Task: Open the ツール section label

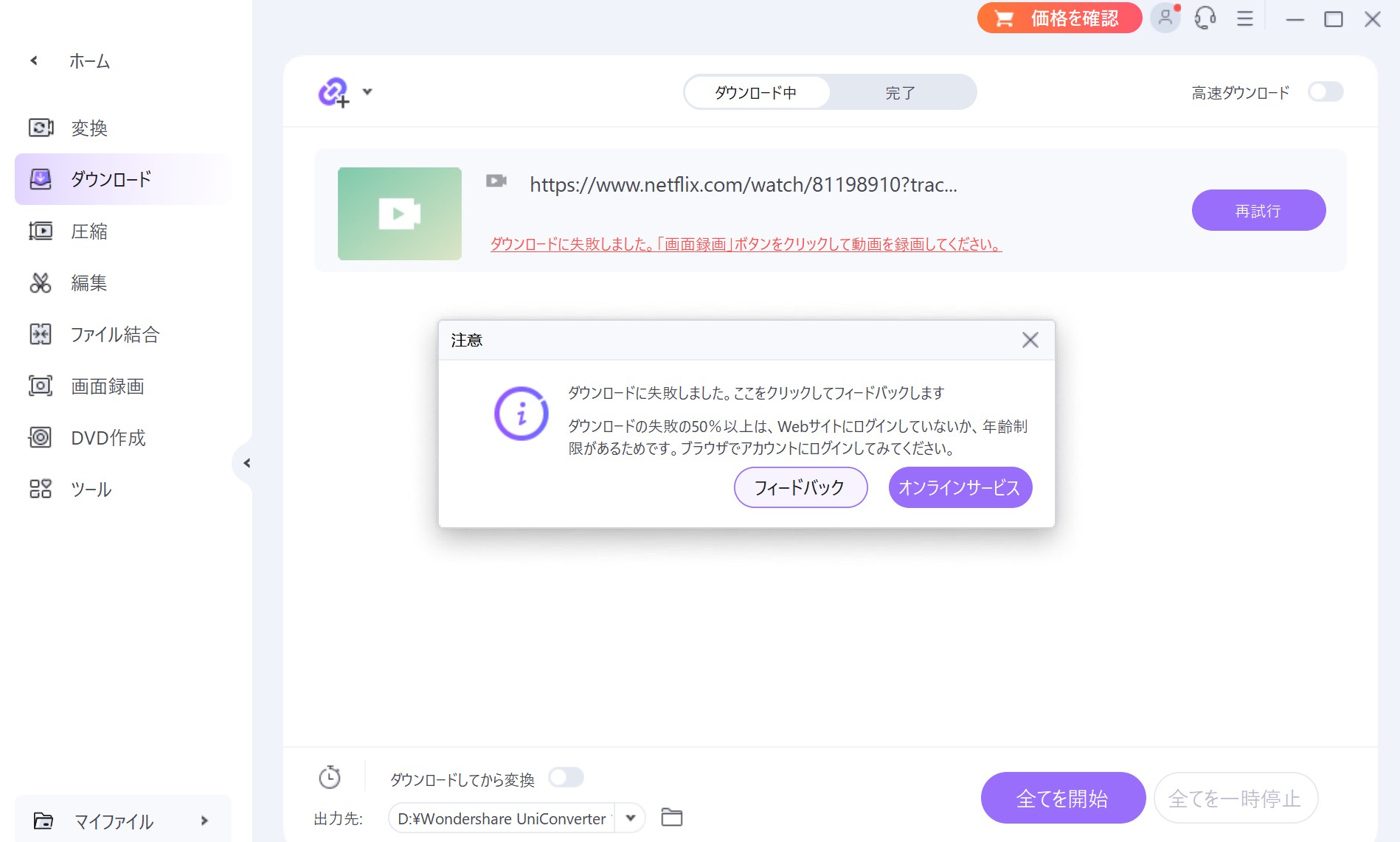Action: tap(91, 490)
